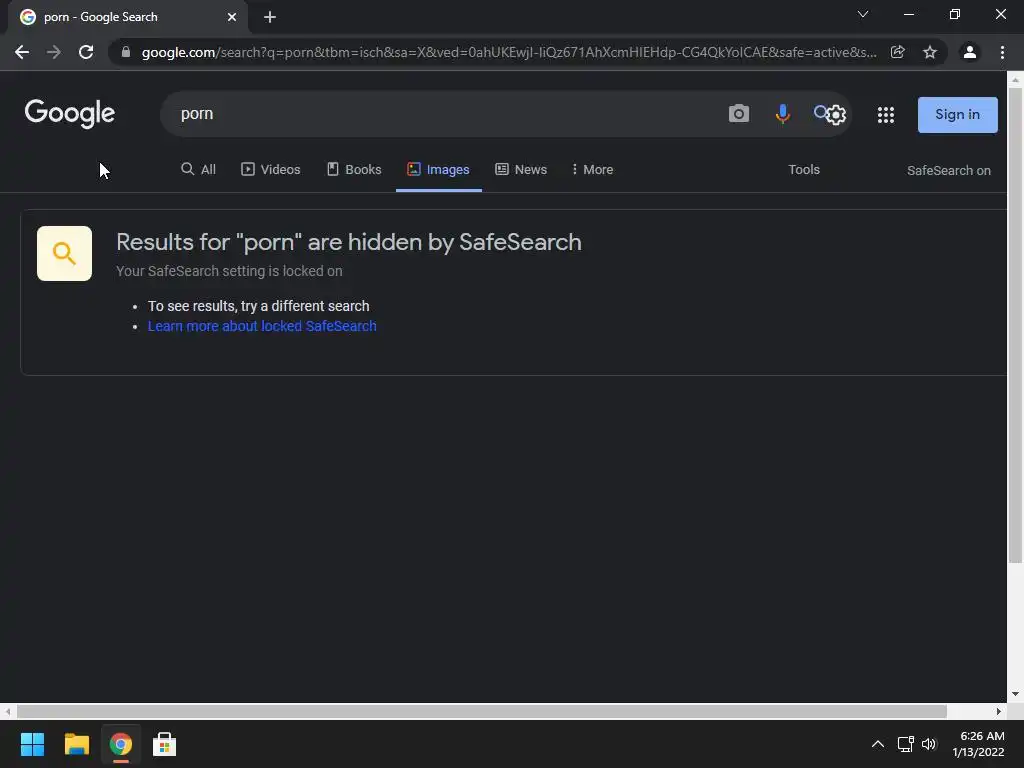Click the horizontal page scrollbar
Viewport: 1024px width, 768px height.
[x=481, y=711]
